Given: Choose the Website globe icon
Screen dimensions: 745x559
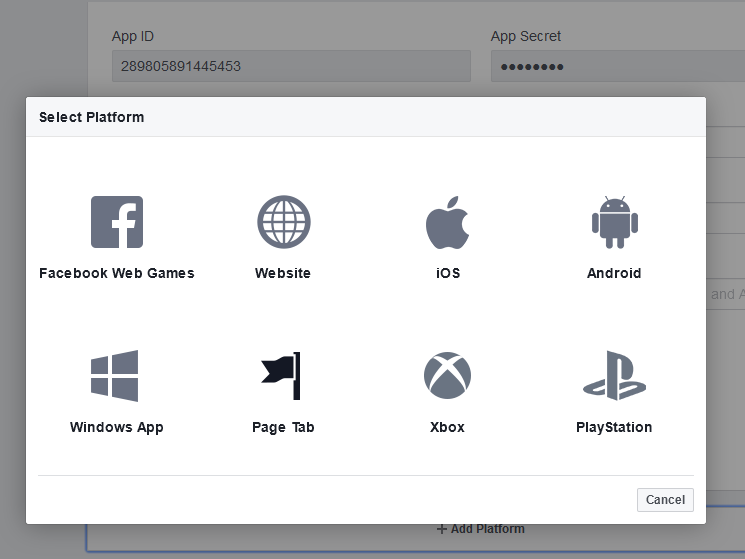Looking at the screenshot, I should pos(283,222).
